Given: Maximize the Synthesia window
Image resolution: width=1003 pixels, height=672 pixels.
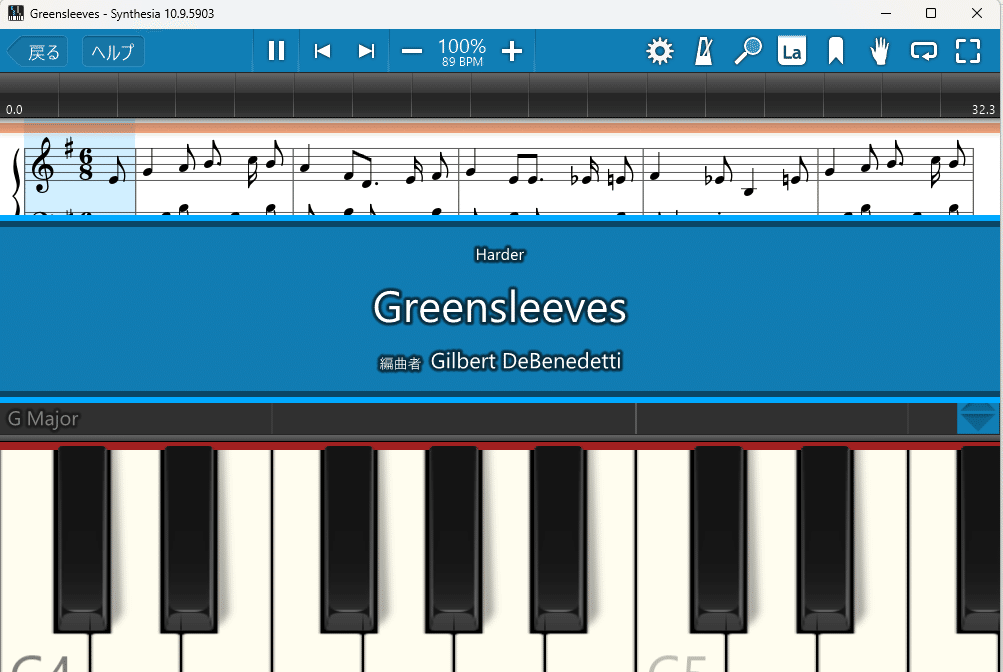Looking at the screenshot, I should 931,13.
